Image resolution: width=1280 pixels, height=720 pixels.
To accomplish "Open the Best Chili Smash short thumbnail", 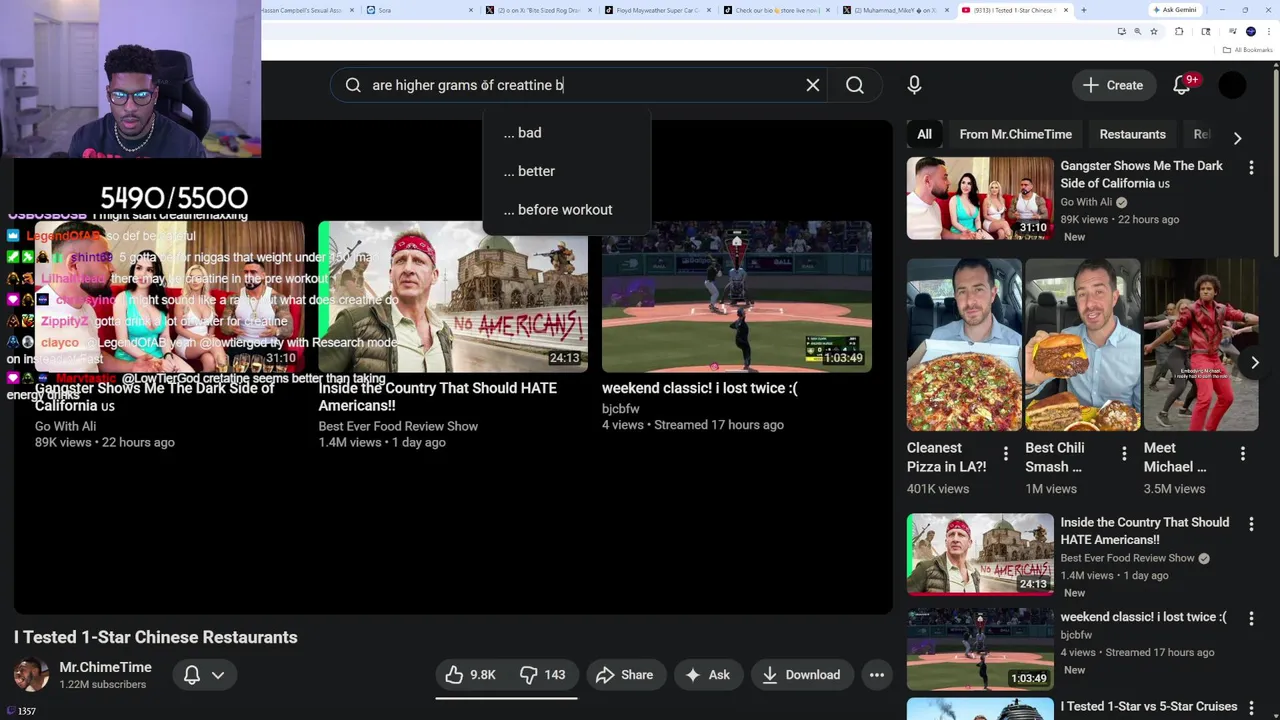I will pos(1082,345).
